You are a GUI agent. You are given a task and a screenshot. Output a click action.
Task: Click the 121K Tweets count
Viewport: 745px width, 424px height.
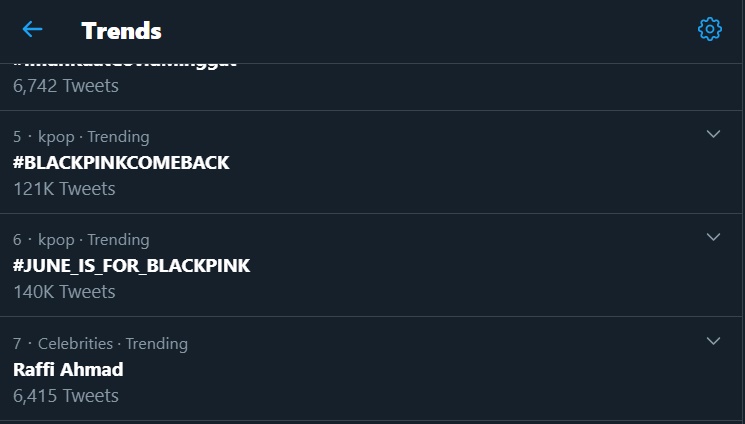click(64, 189)
